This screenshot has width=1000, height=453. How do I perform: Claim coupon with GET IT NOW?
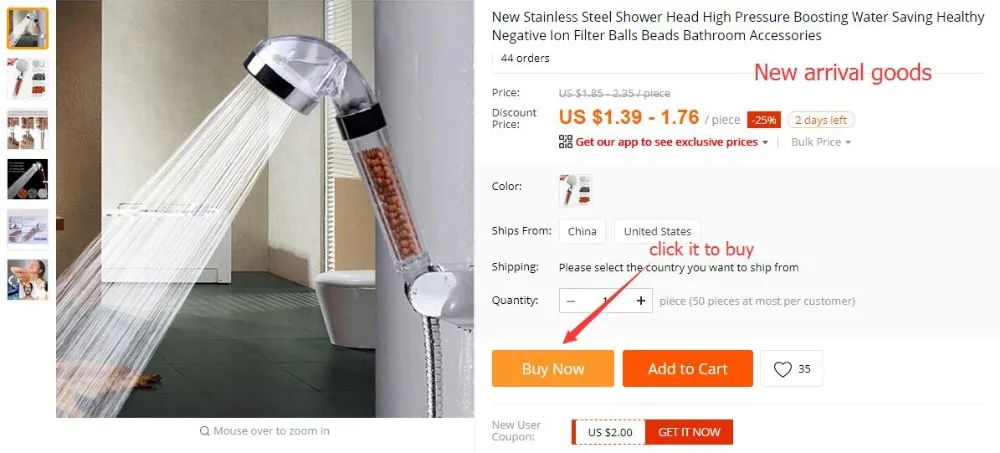pos(689,432)
